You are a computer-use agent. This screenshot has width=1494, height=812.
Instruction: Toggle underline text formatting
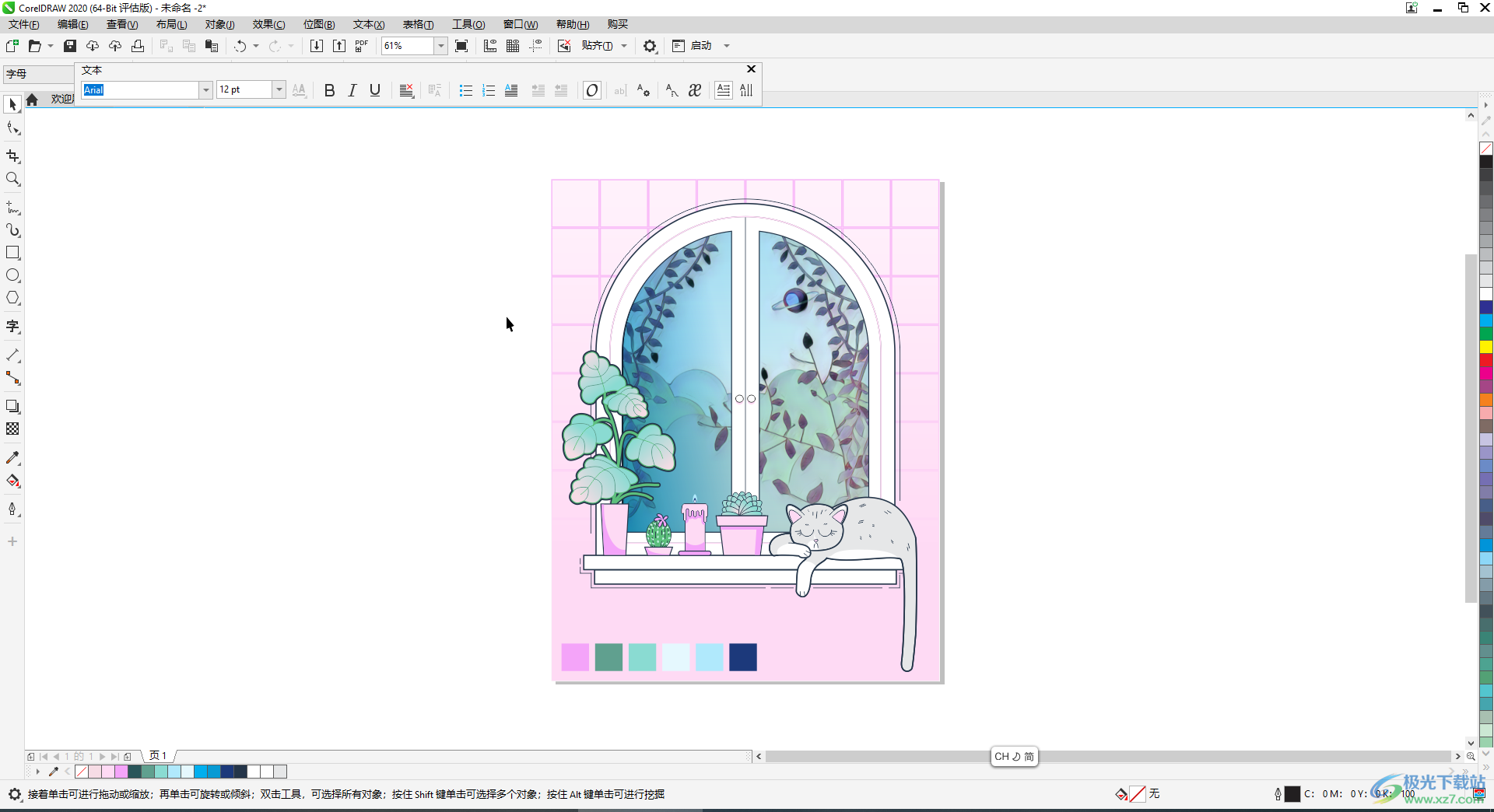tap(375, 90)
